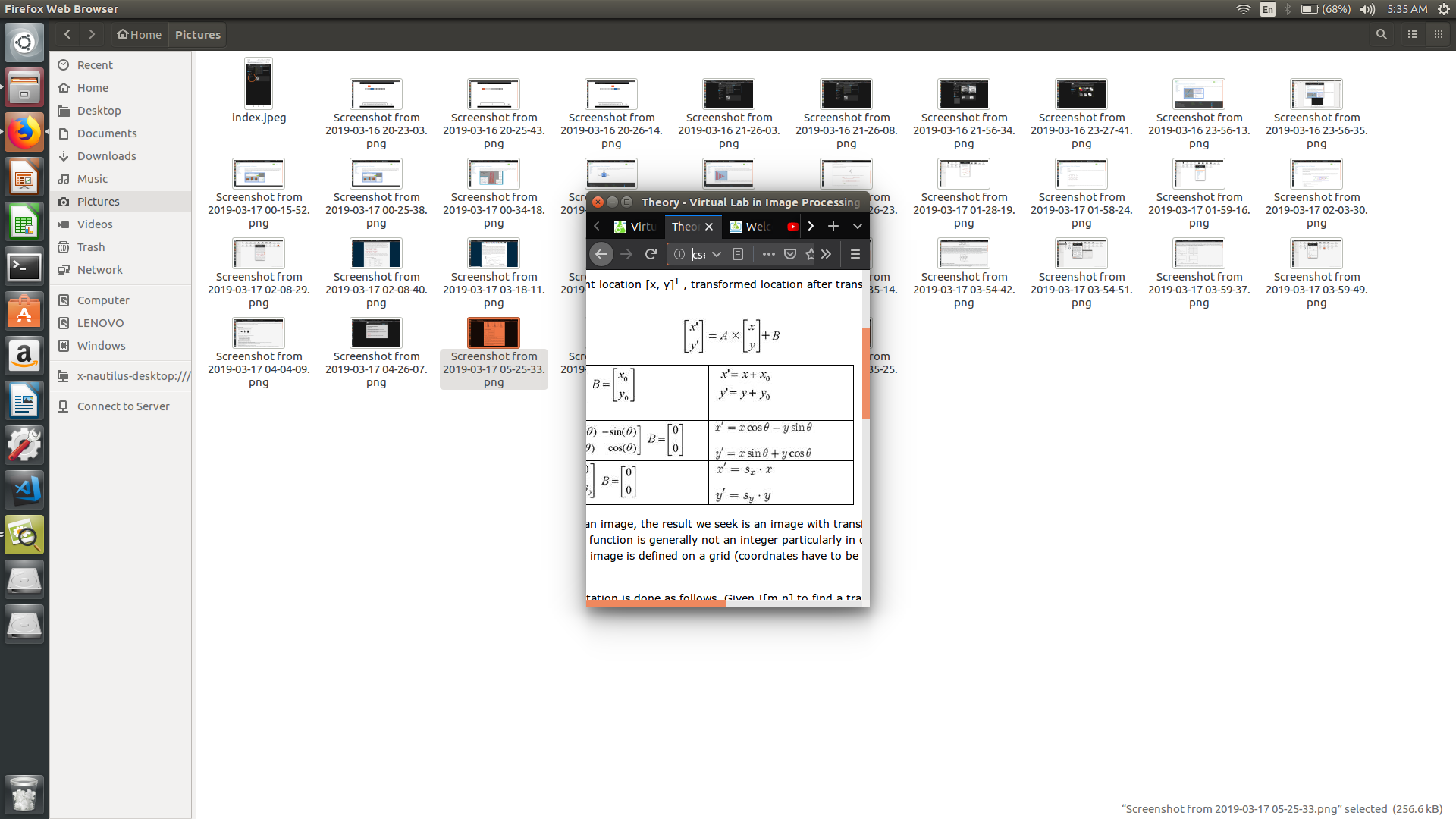1456x819 pixels.
Task: Open the Pictures breadcrumb in Nautilus
Action: coord(197,34)
